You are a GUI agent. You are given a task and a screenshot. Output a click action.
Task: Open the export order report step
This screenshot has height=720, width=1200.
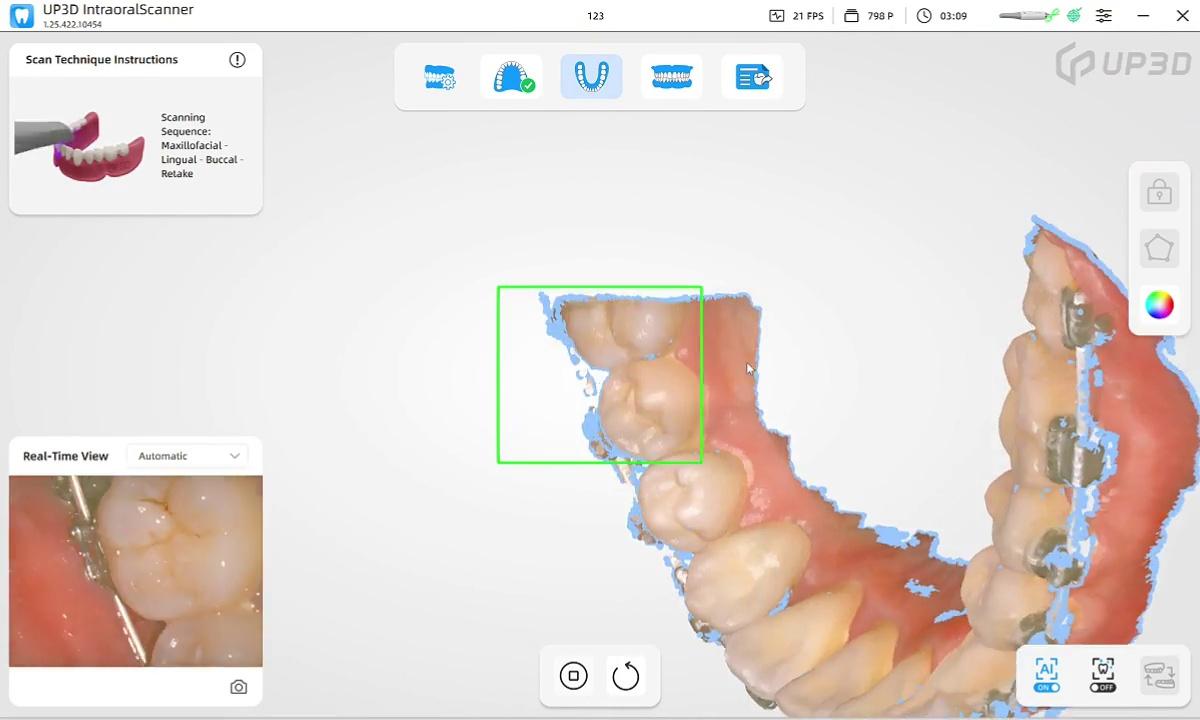[x=752, y=77]
